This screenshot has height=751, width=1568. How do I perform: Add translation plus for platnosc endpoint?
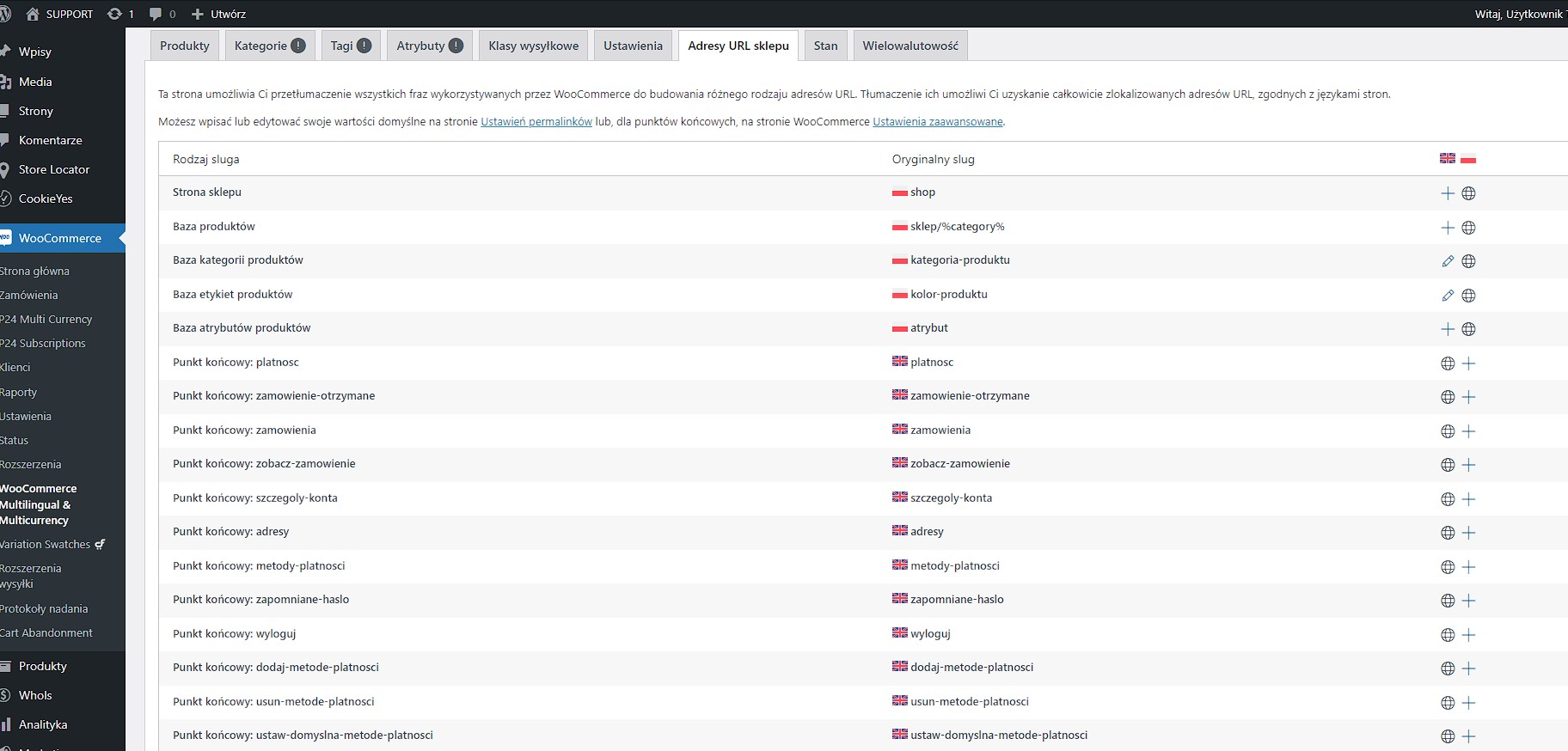click(x=1468, y=363)
